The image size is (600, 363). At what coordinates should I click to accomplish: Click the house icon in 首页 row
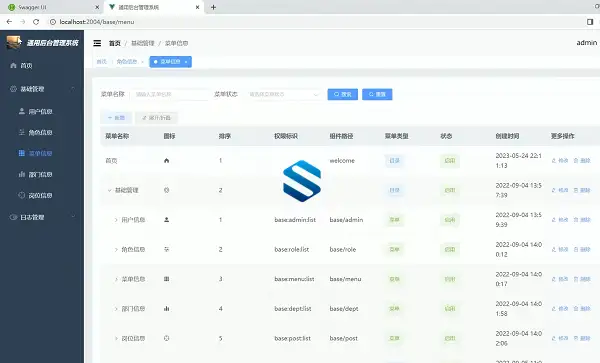click(x=166, y=161)
